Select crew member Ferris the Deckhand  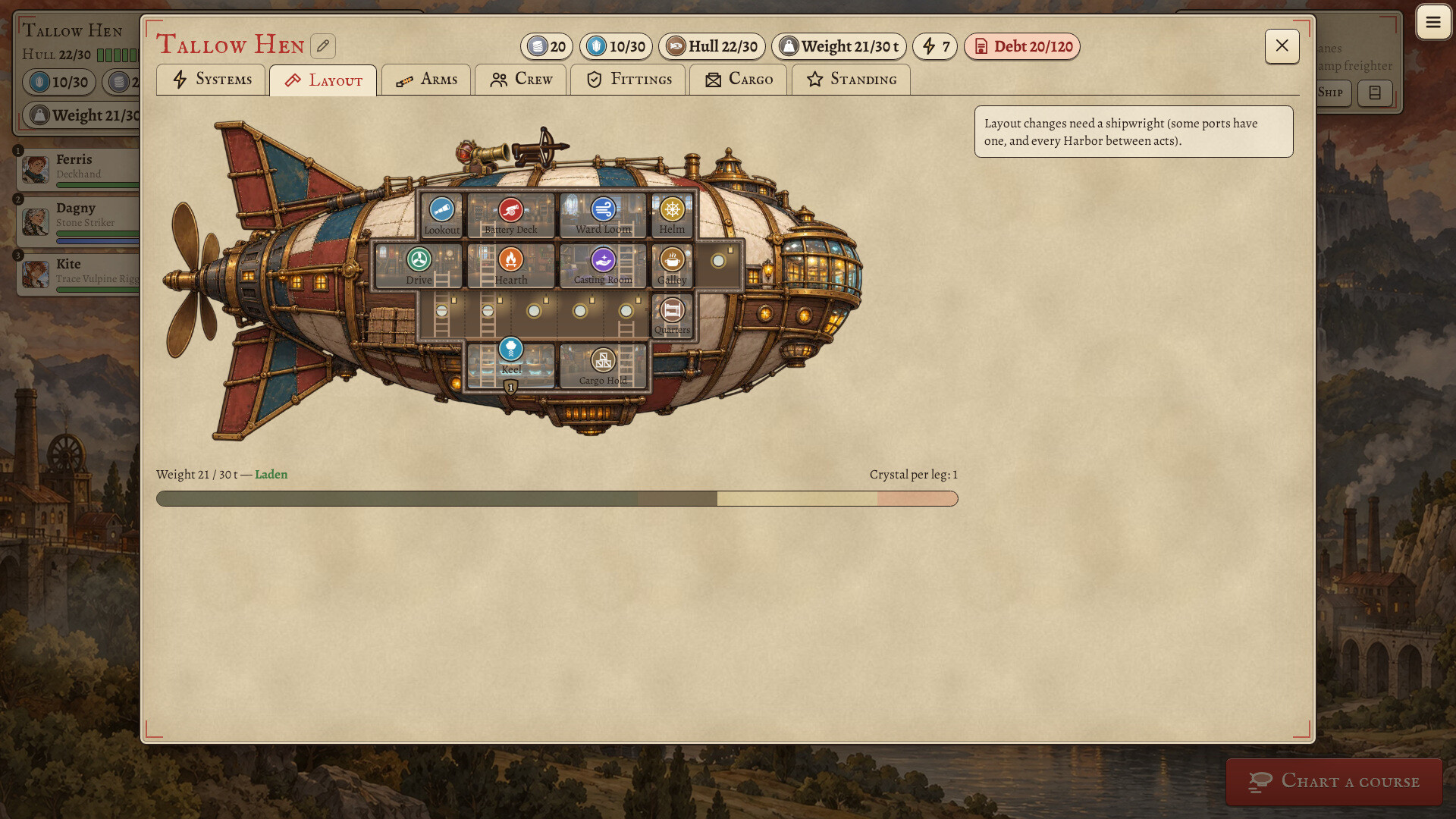point(79,168)
